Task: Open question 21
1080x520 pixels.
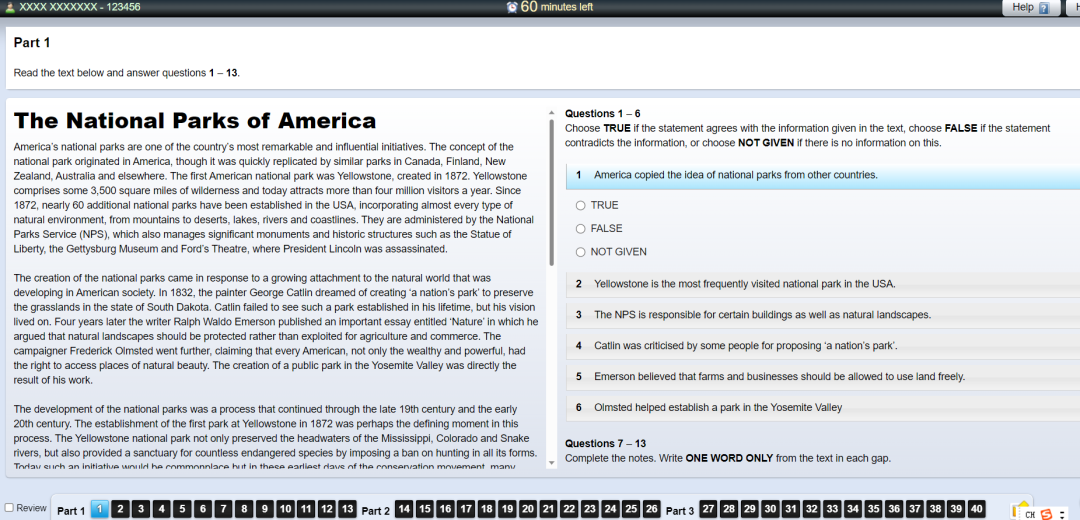Action: pos(549,510)
